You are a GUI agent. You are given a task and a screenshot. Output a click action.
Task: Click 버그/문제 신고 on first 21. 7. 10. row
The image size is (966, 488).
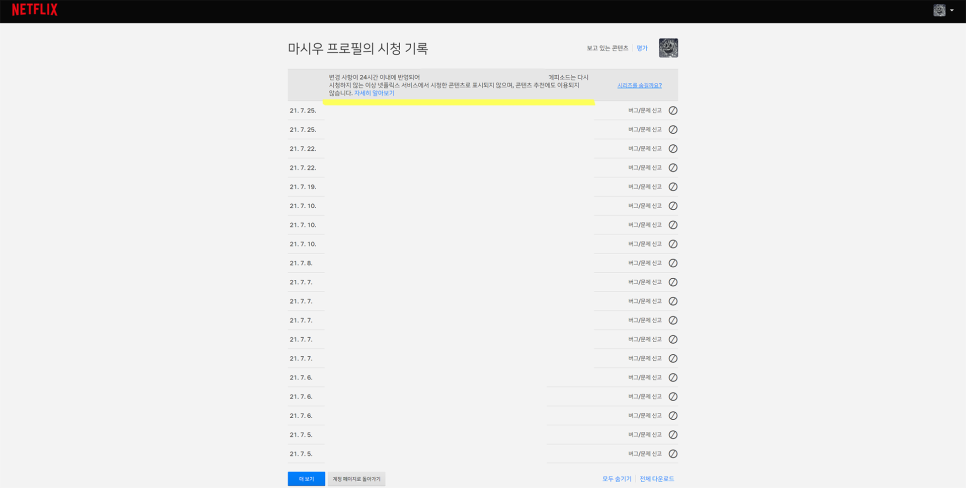click(x=645, y=206)
